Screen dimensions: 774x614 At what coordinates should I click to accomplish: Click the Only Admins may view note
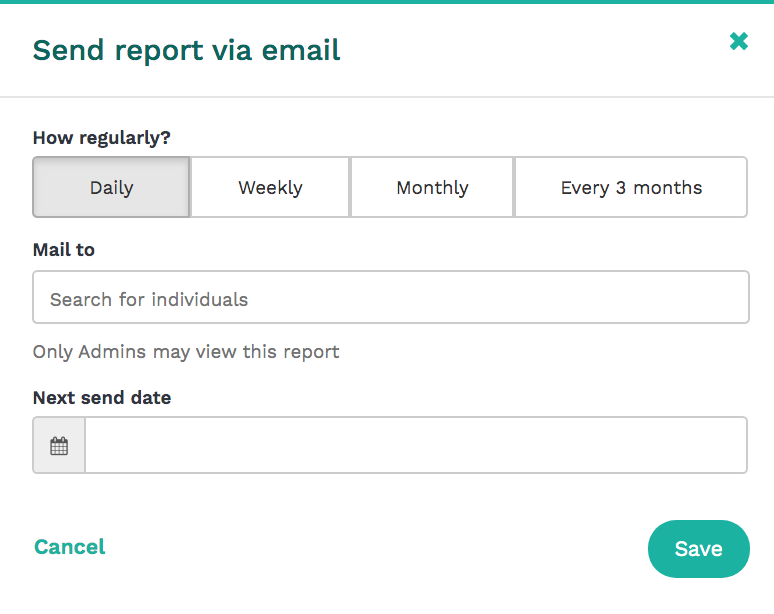186,352
